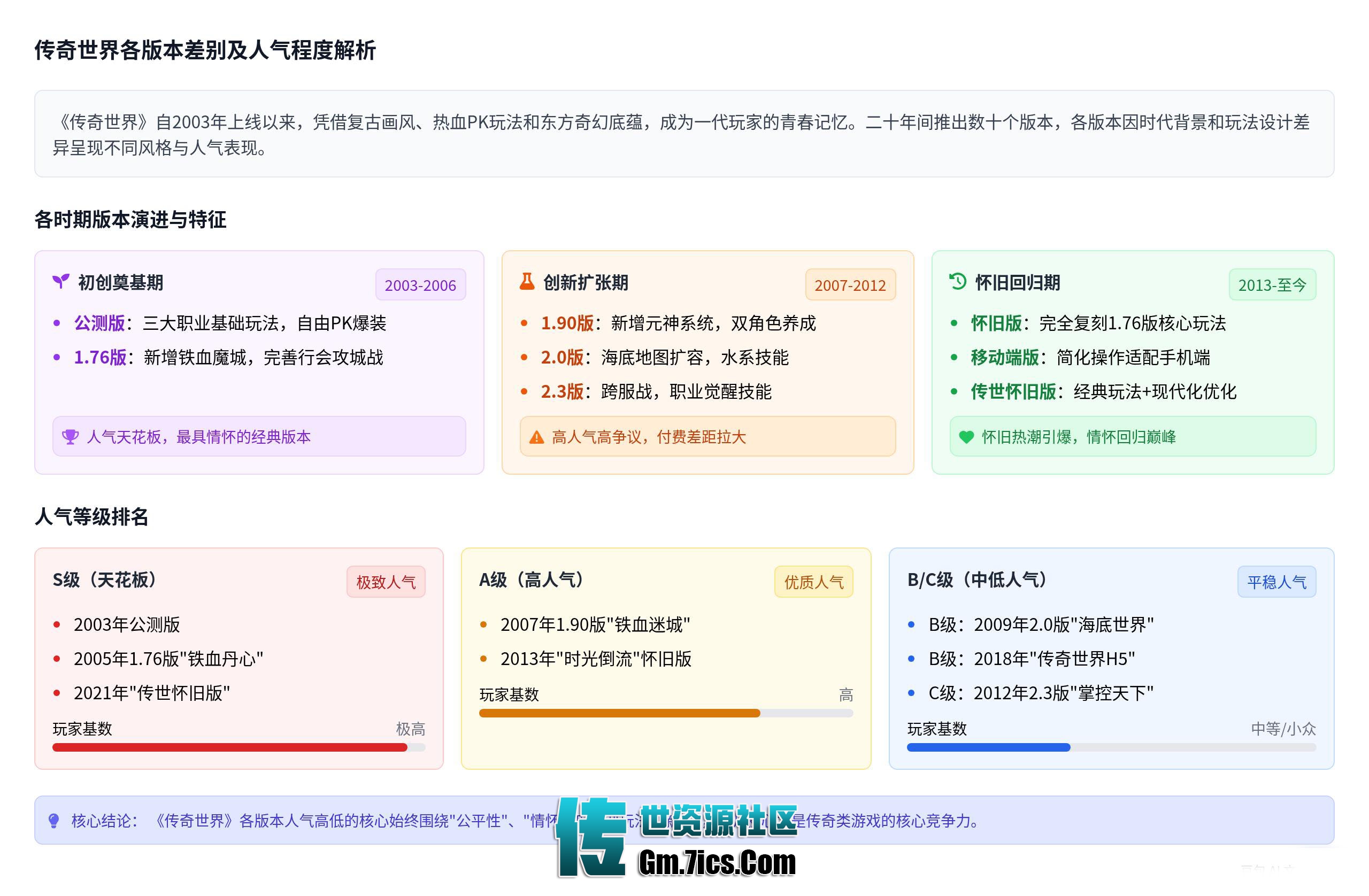
Task: Click the 极致人气 tag
Action: [x=386, y=582]
